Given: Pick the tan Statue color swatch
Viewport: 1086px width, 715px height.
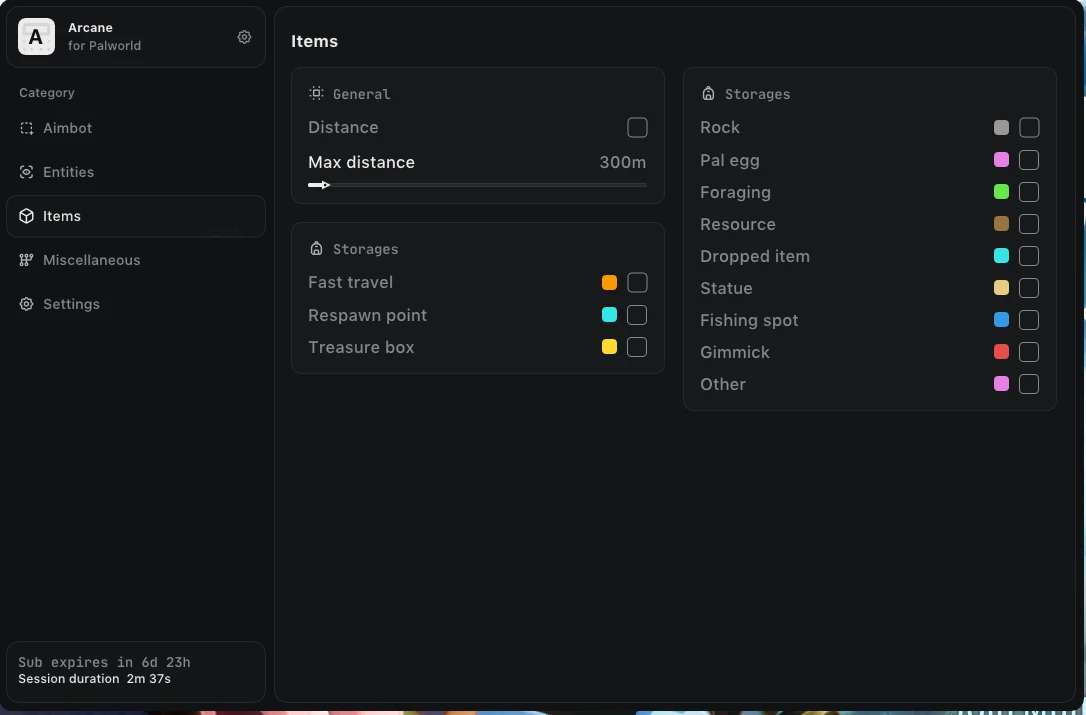Looking at the screenshot, I should (1002, 288).
